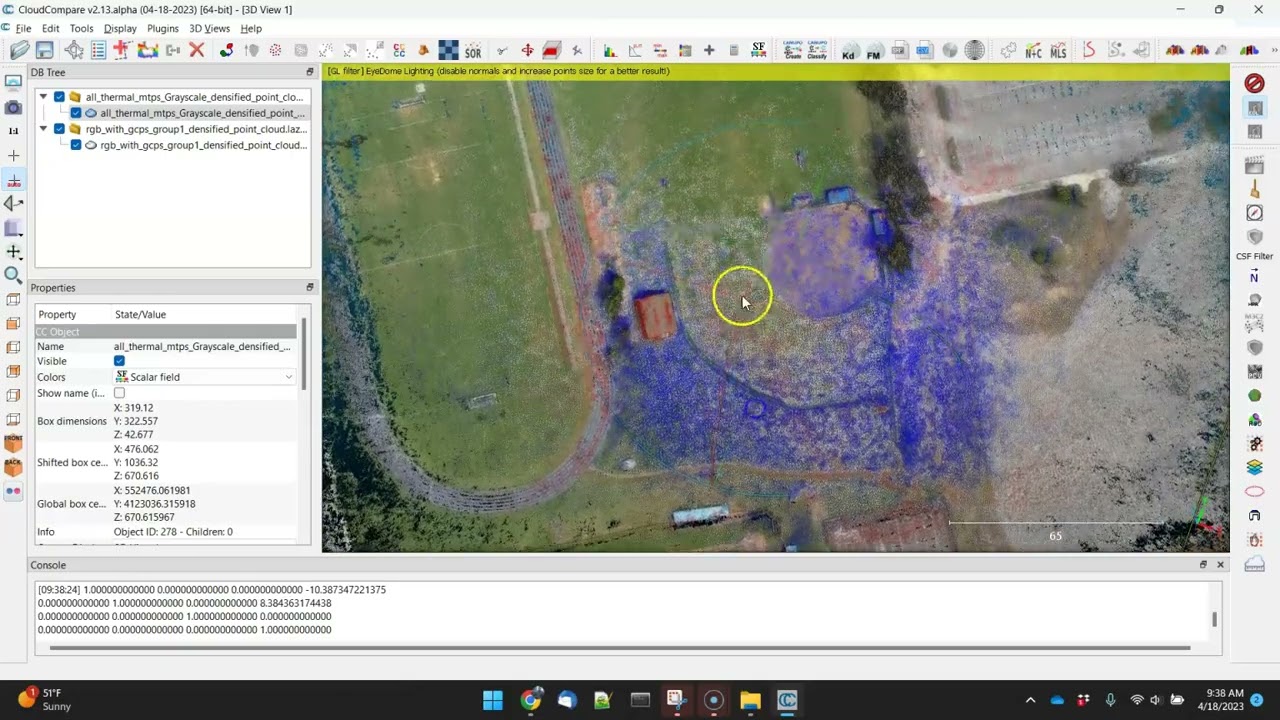Uncheck the all_thermal_mtps cloud child checkbox

click(x=75, y=113)
